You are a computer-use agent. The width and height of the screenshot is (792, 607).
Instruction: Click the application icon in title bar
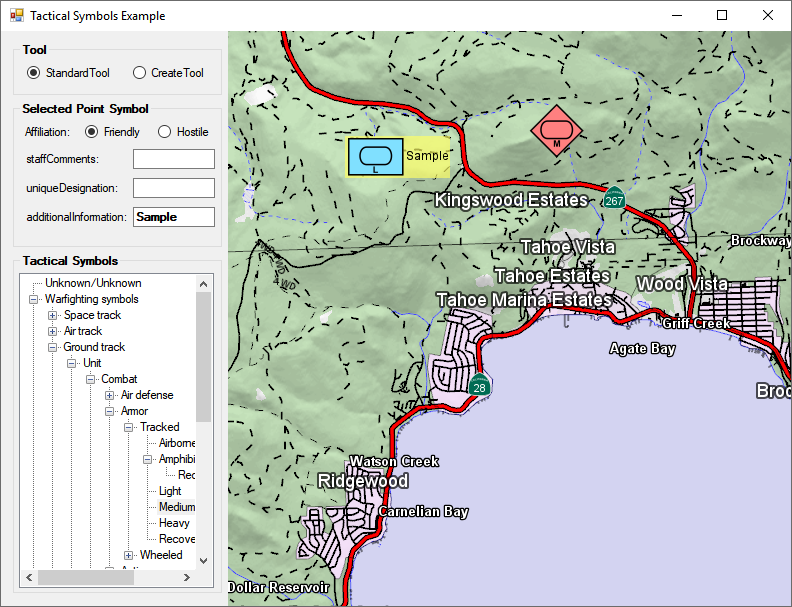16,16
